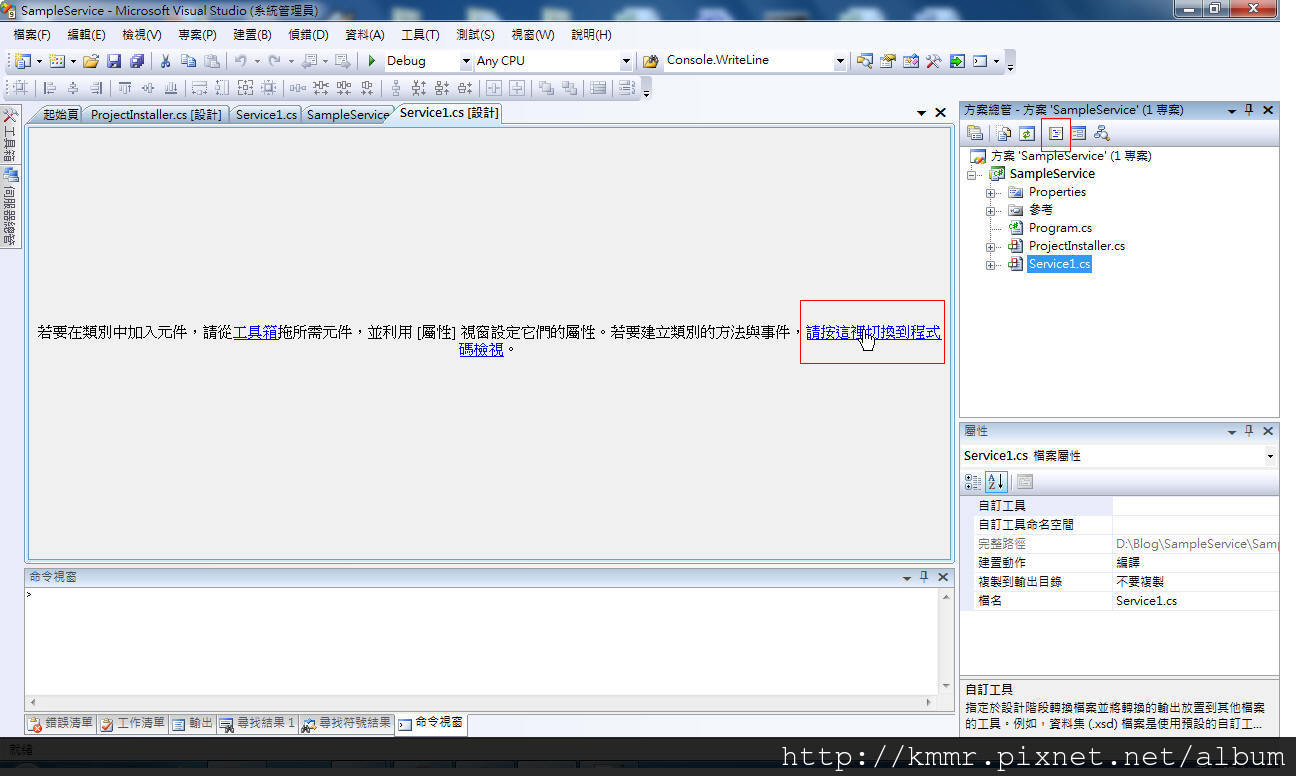Open the 工具(T) menu
This screenshot has height=776, width=1296.
[420, 34]
